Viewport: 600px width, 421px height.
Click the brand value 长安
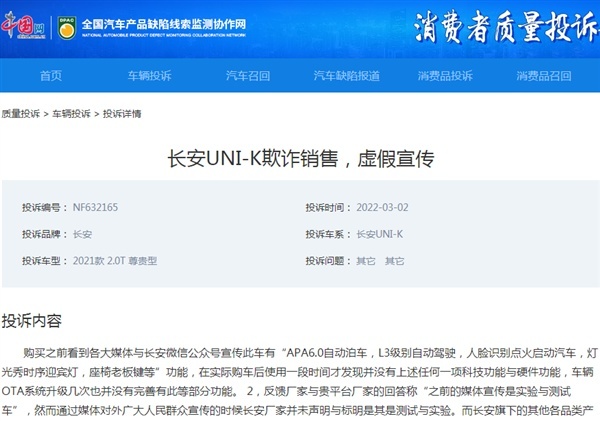pyautogui.click(x=82, y=234)
